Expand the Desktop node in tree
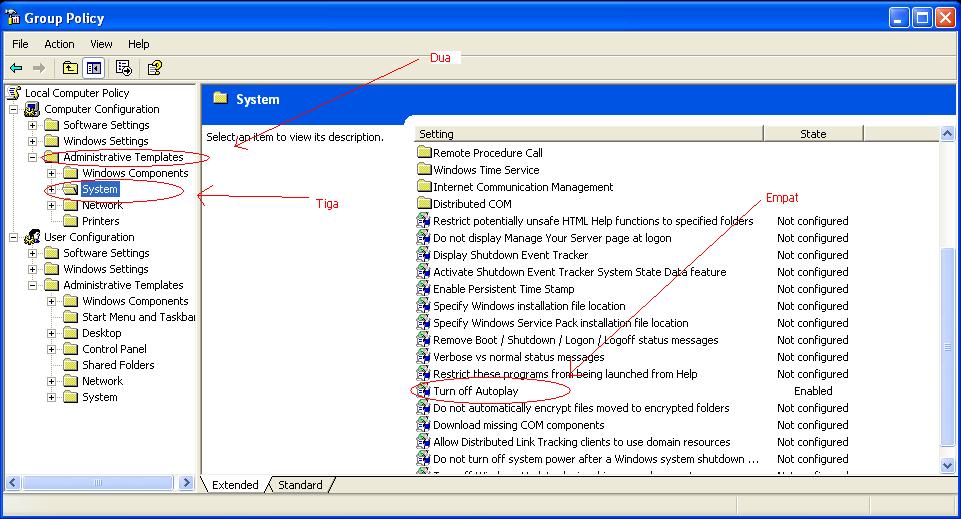This screenshot has height=519, width=961. 52,333
